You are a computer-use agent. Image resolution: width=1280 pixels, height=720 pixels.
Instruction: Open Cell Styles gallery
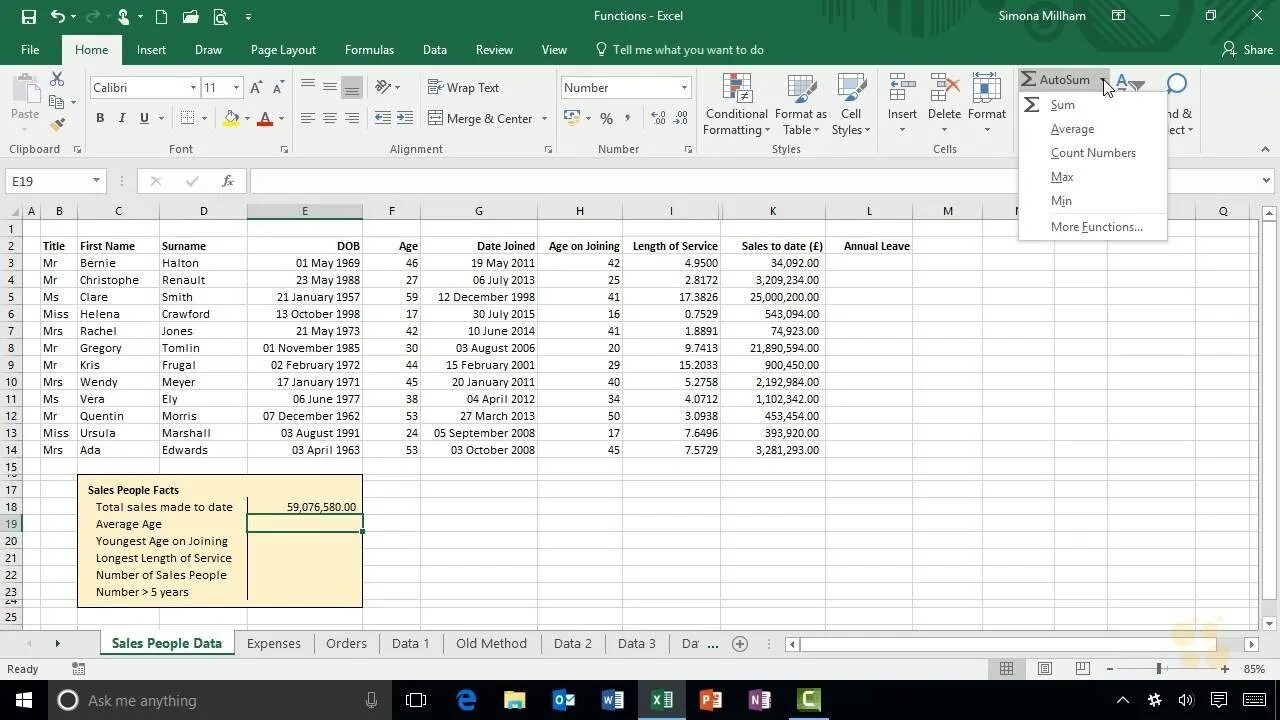851,105
